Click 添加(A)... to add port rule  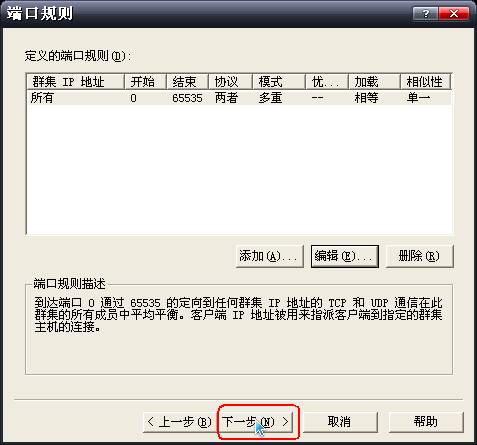269,256
